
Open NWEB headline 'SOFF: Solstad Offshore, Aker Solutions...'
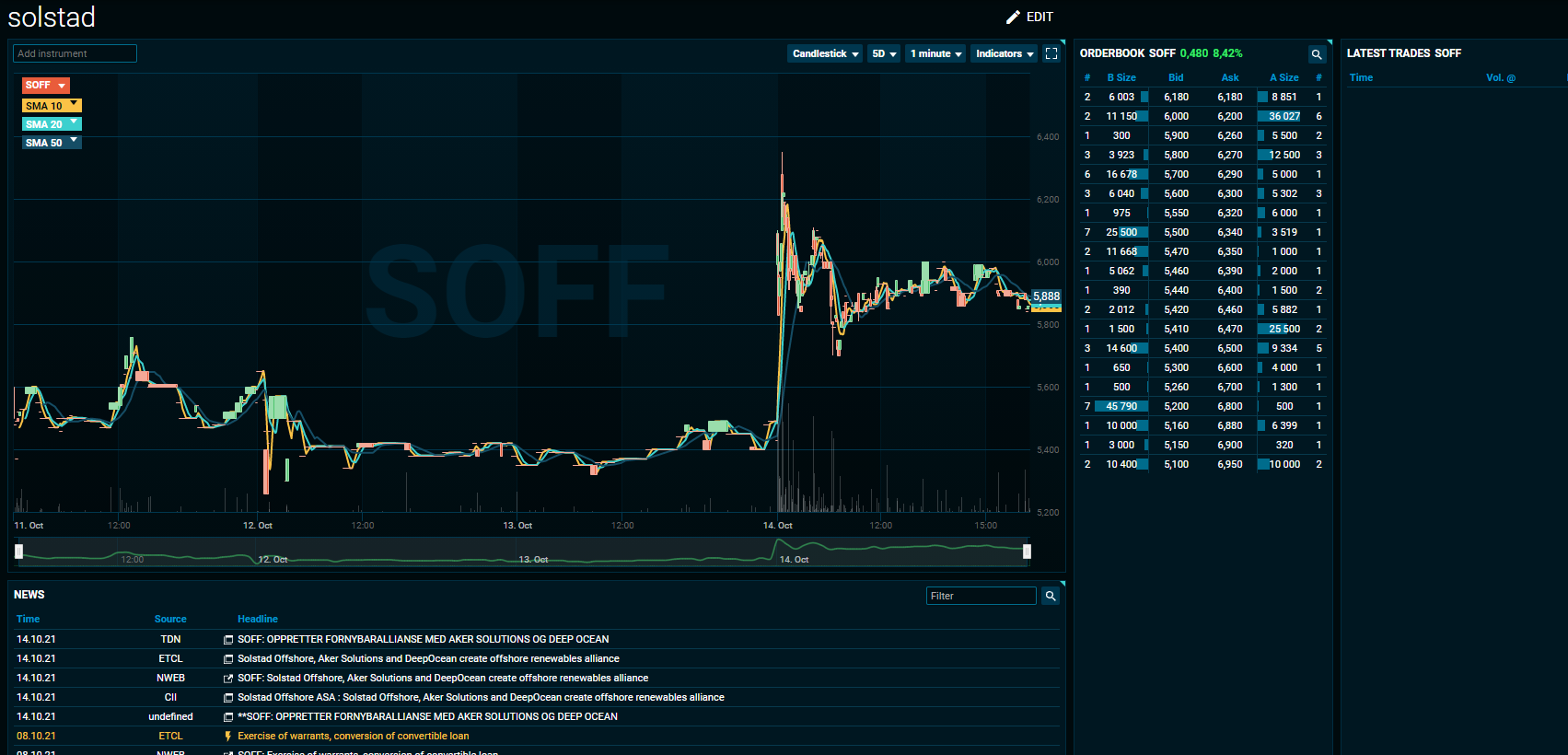[x=443, y=678]
